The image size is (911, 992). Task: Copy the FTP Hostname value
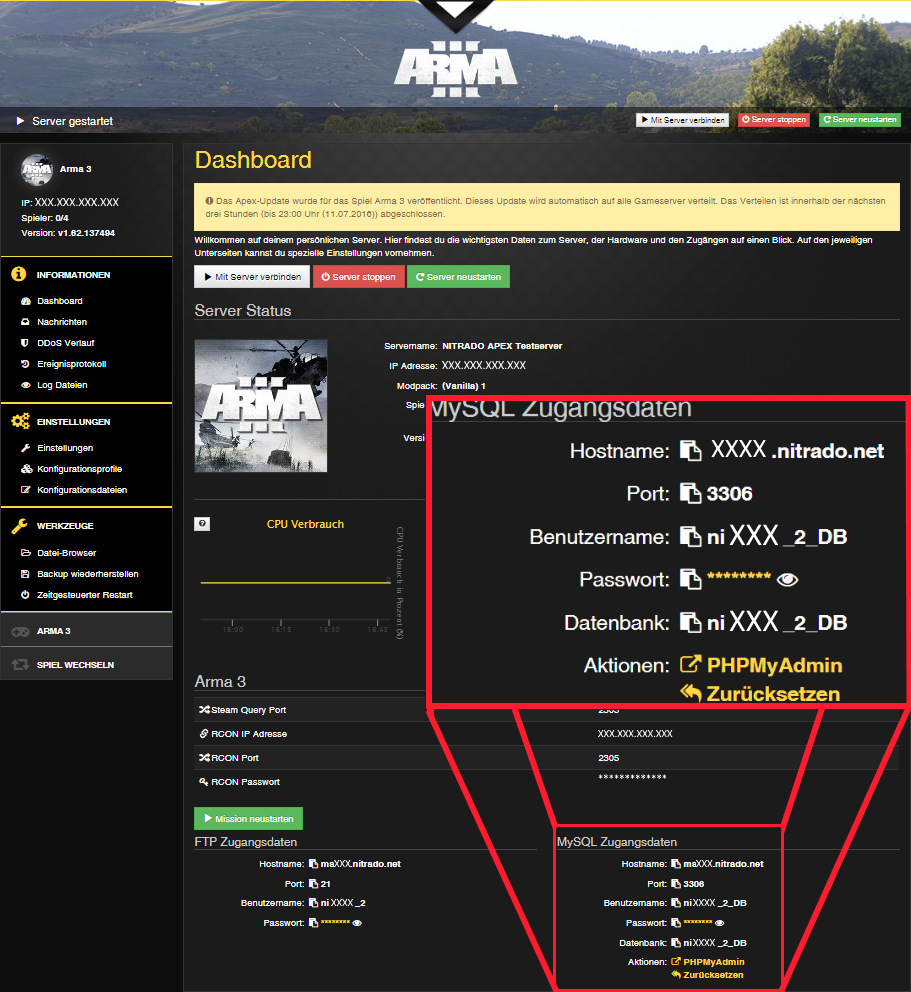point(313,864)
